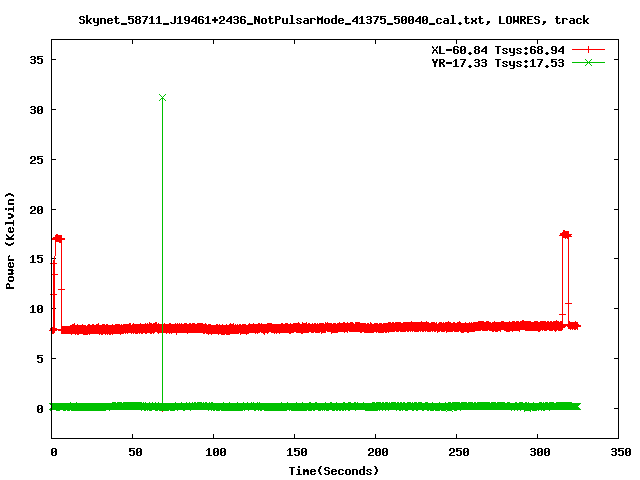Click y-axis tick label 25

pyautogui.click(x=36, y=160)
